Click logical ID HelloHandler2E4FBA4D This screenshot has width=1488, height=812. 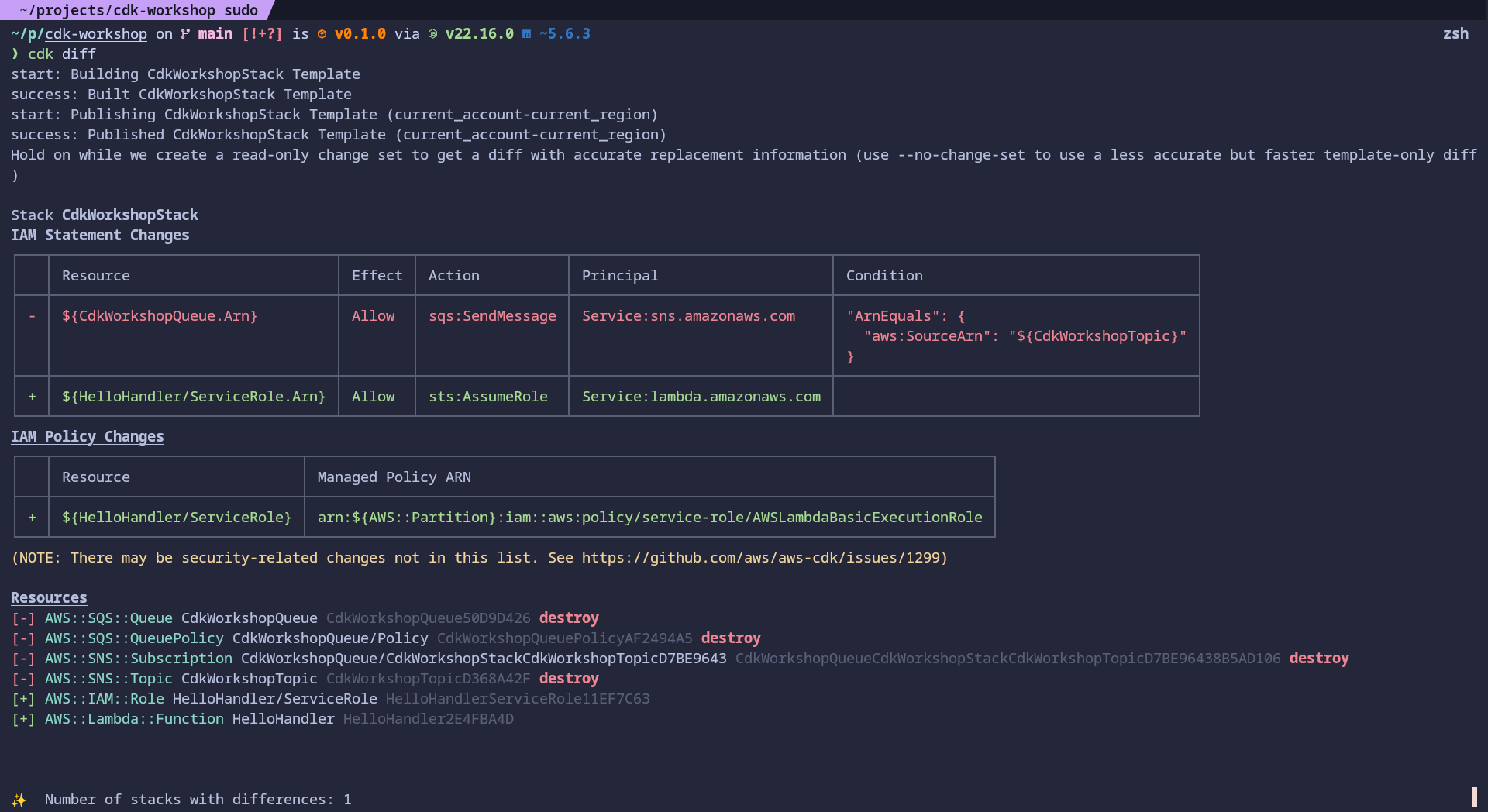click(429, 719)
